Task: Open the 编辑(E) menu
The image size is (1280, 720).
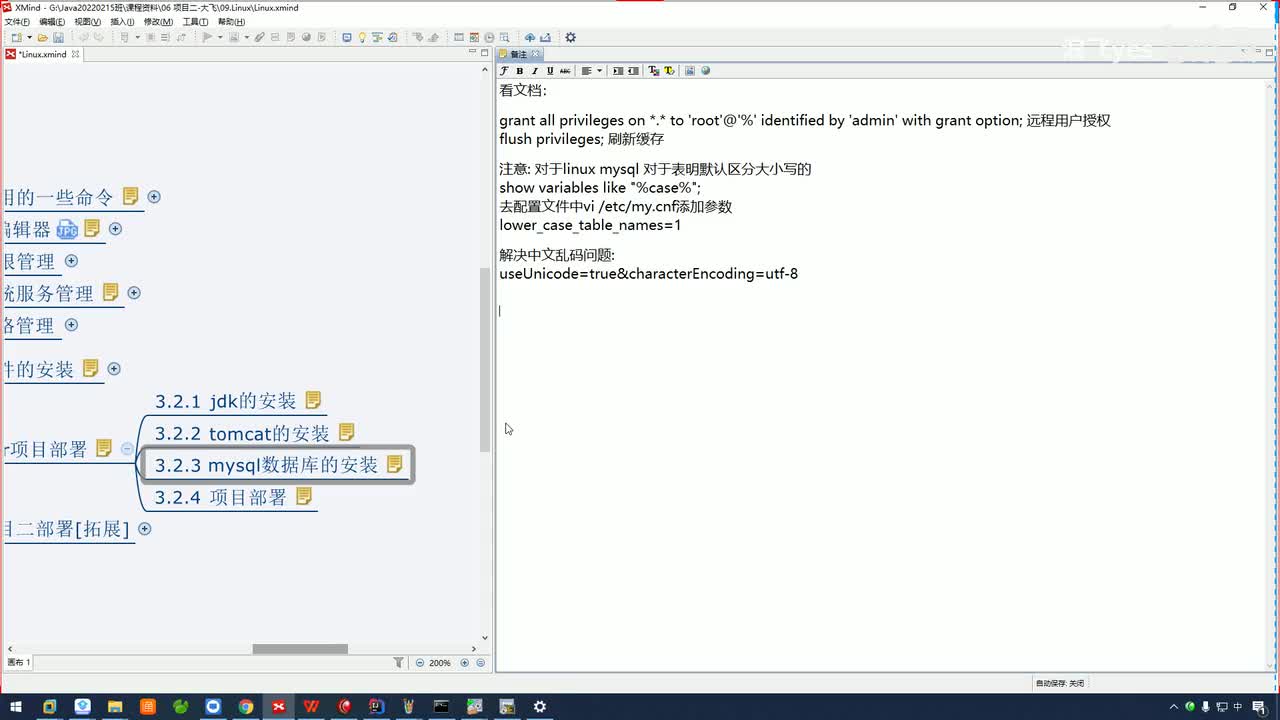Action: 52,21
